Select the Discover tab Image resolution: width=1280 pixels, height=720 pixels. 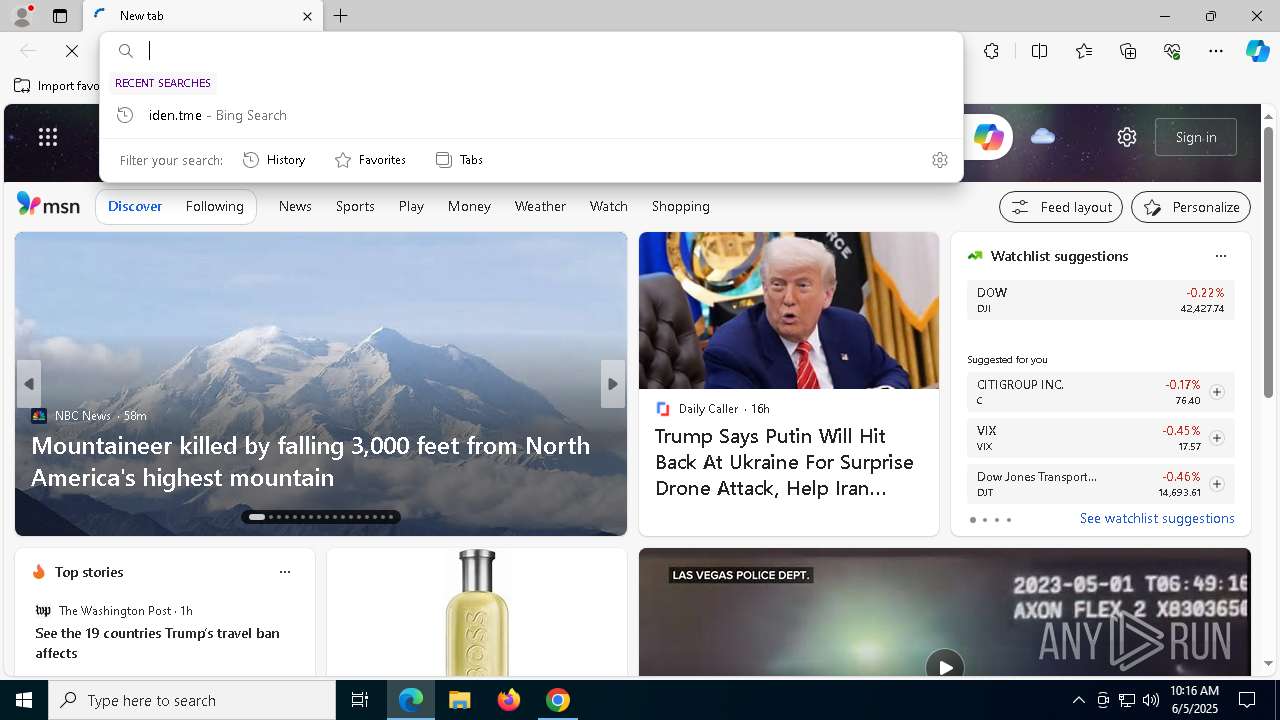[135, 206]
